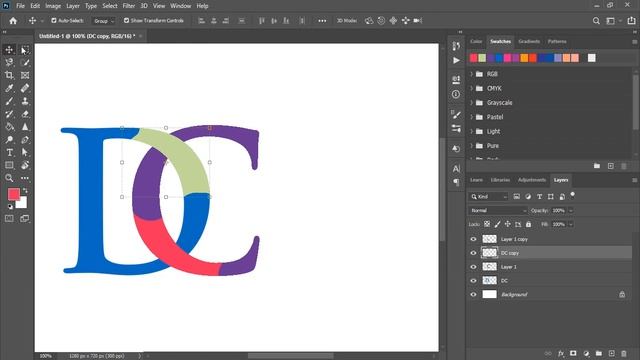Image resolution: width=640 pixels, height=360 pixels.
Task: Select the Path Selection arrow tool
Action: [25, 153]
